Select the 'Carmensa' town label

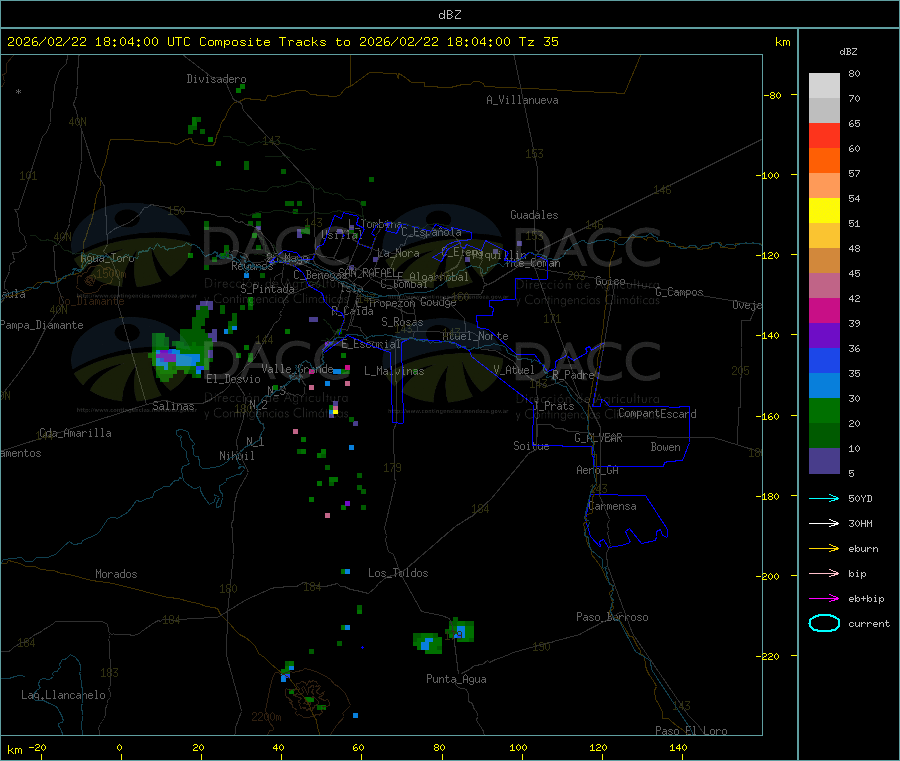(612, 506)
